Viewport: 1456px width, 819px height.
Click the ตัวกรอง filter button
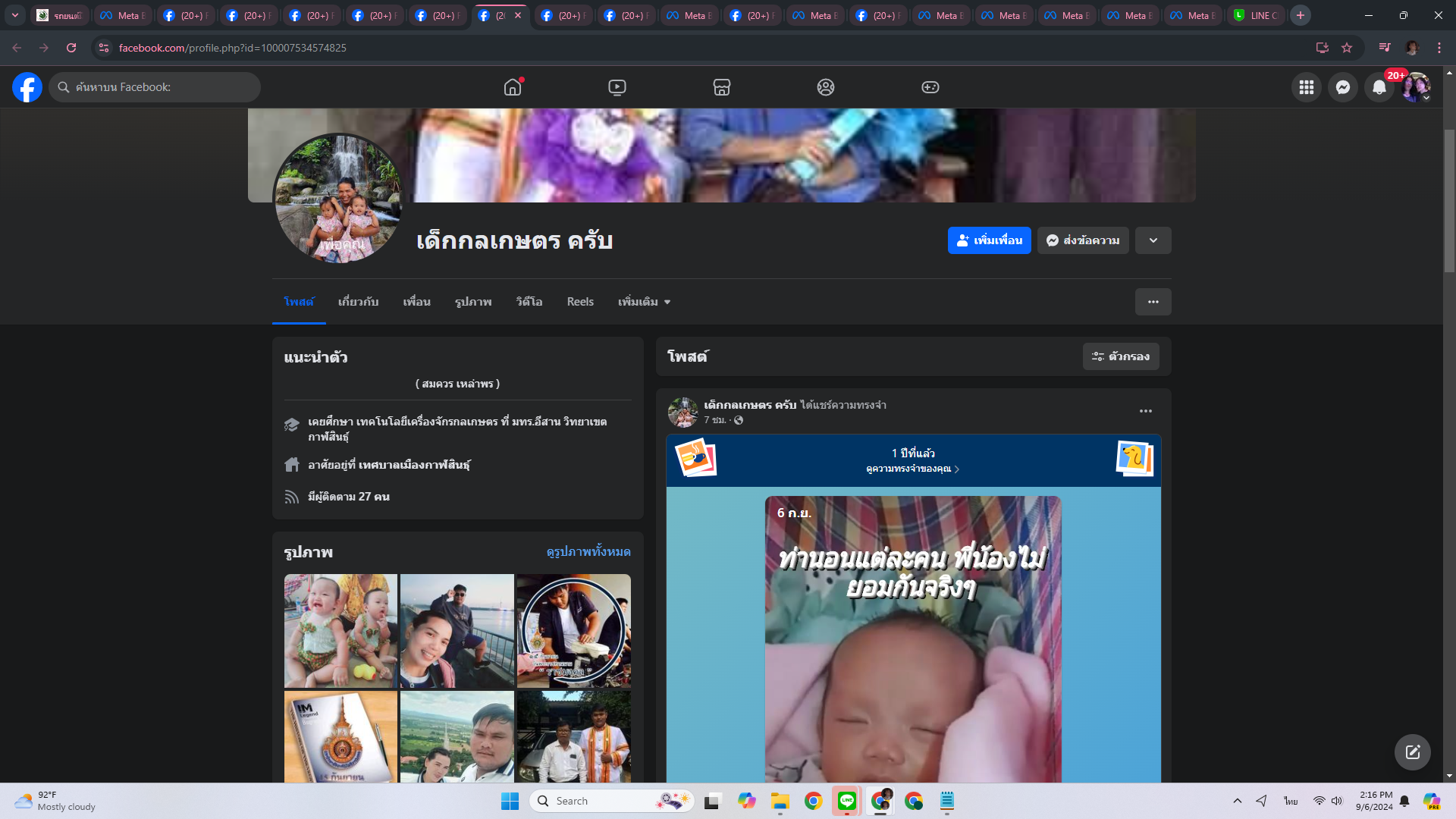point(1121,356)
